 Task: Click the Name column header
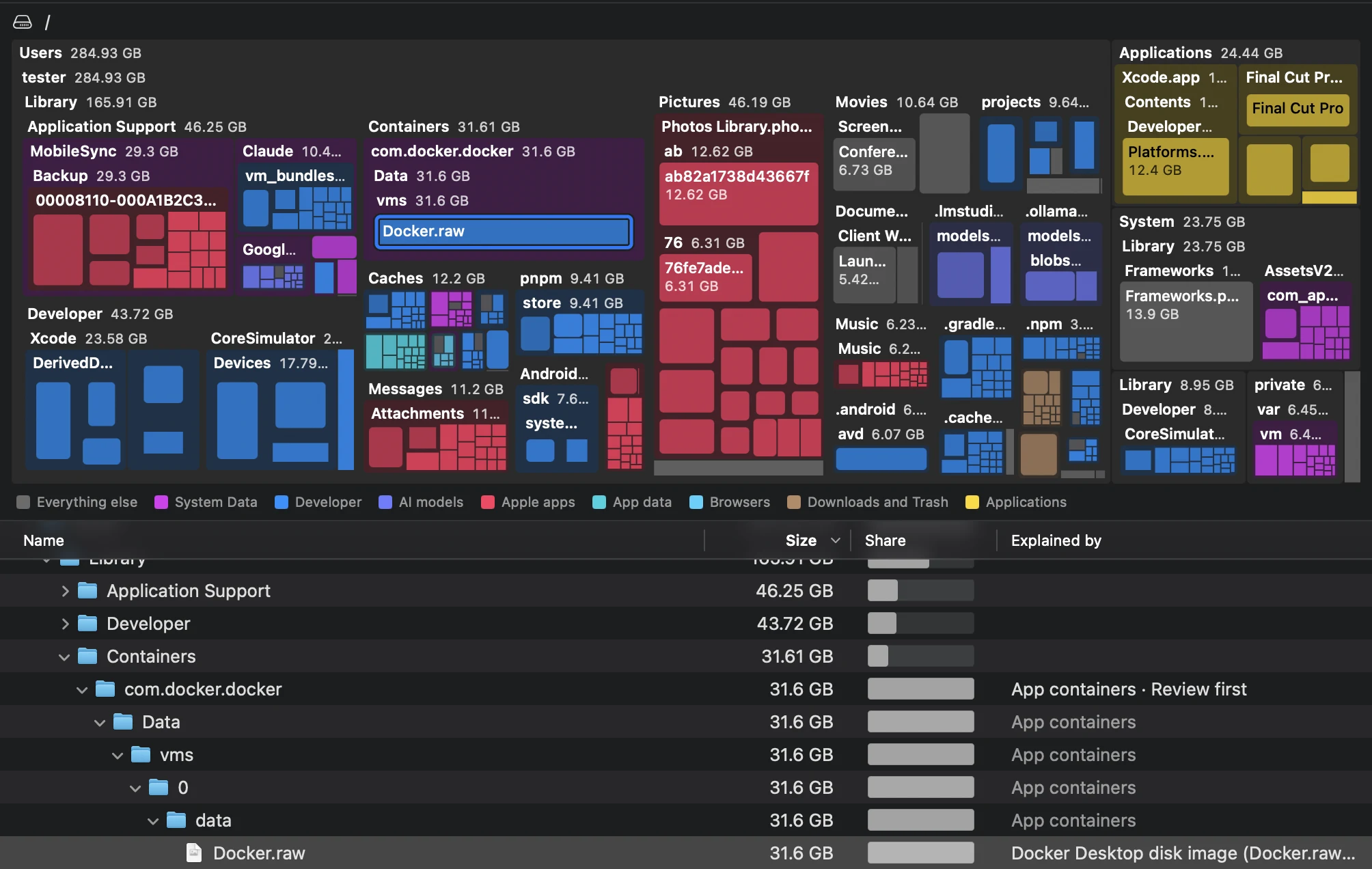44,540
